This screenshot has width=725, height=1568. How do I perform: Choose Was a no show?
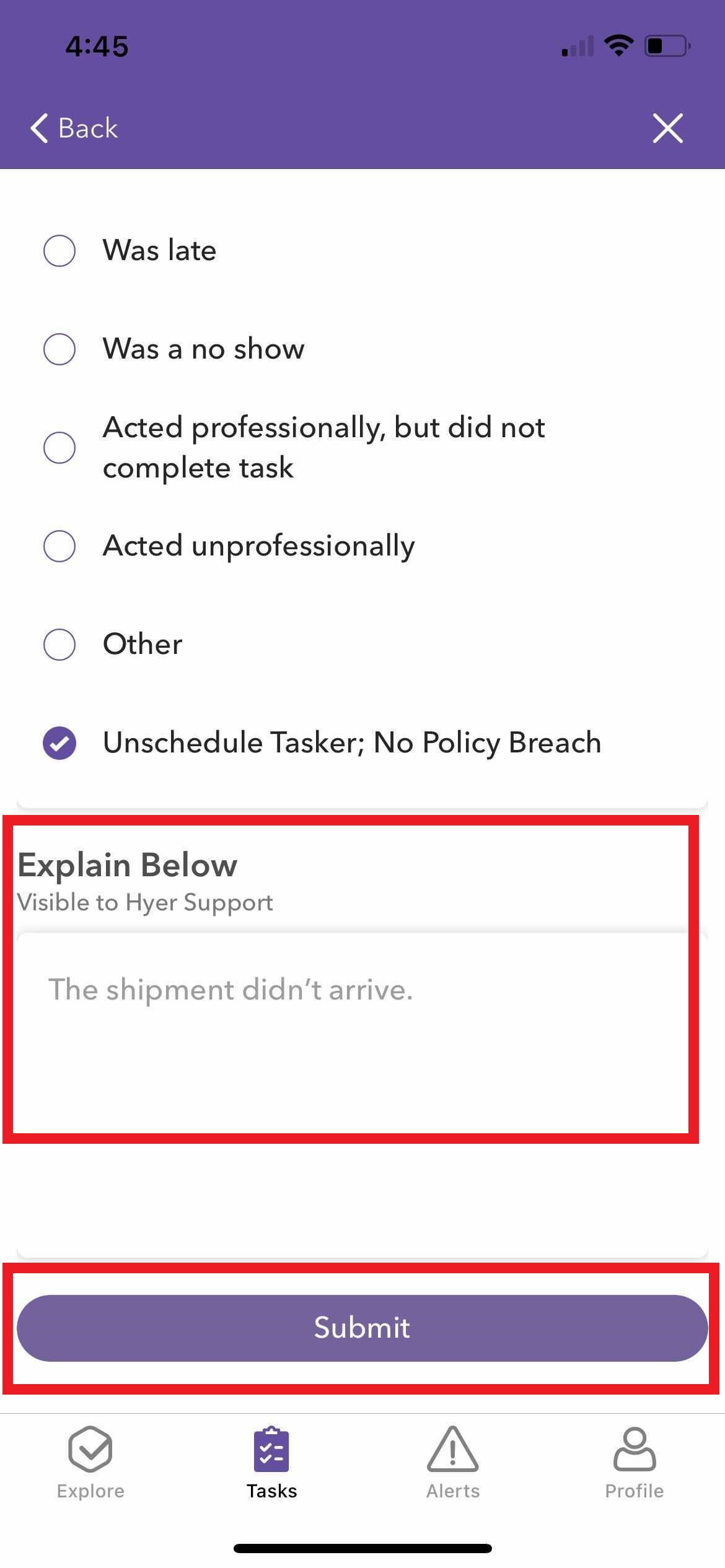(x=59, y=349)
